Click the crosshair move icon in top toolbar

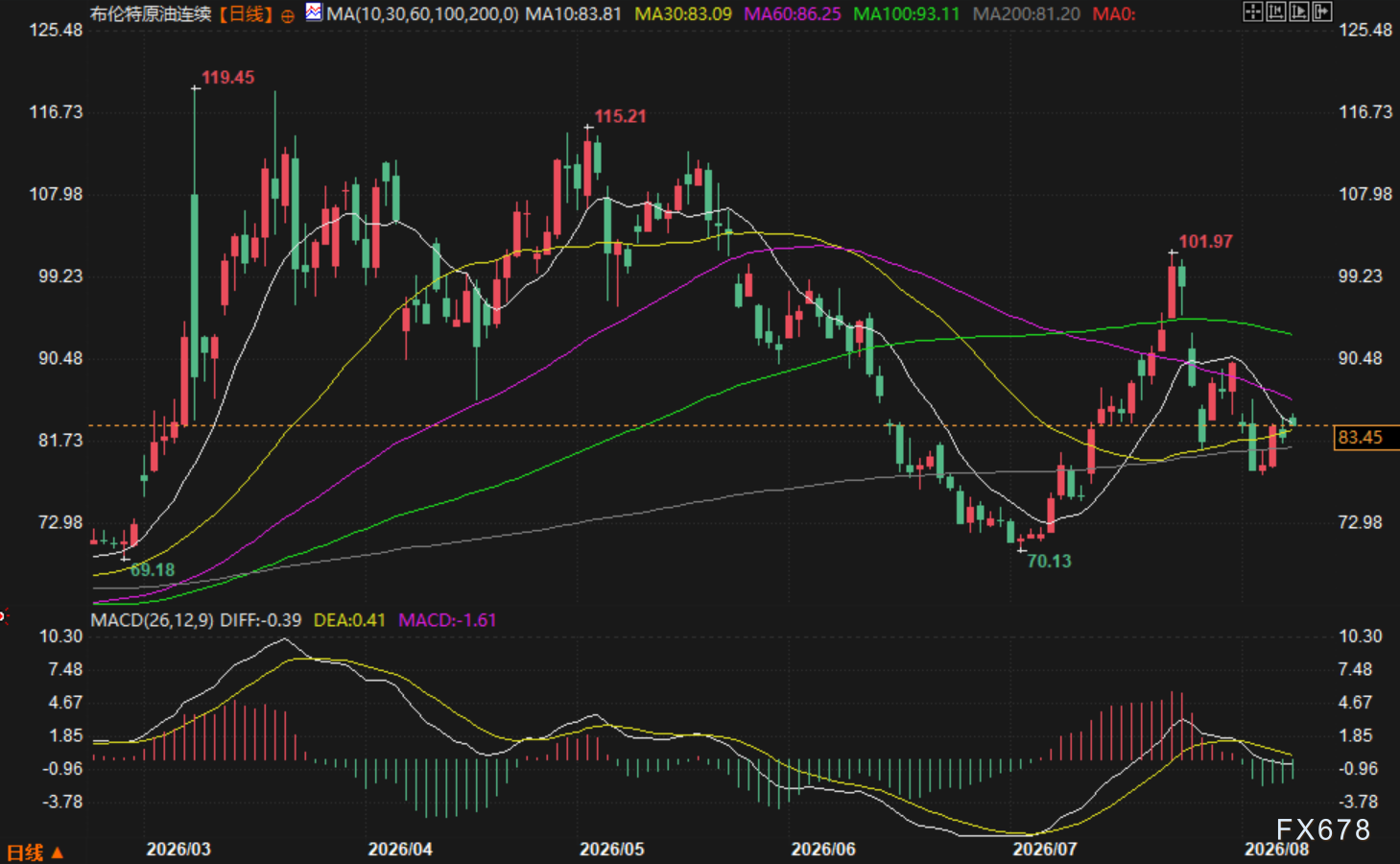[x=1252, y=12]
